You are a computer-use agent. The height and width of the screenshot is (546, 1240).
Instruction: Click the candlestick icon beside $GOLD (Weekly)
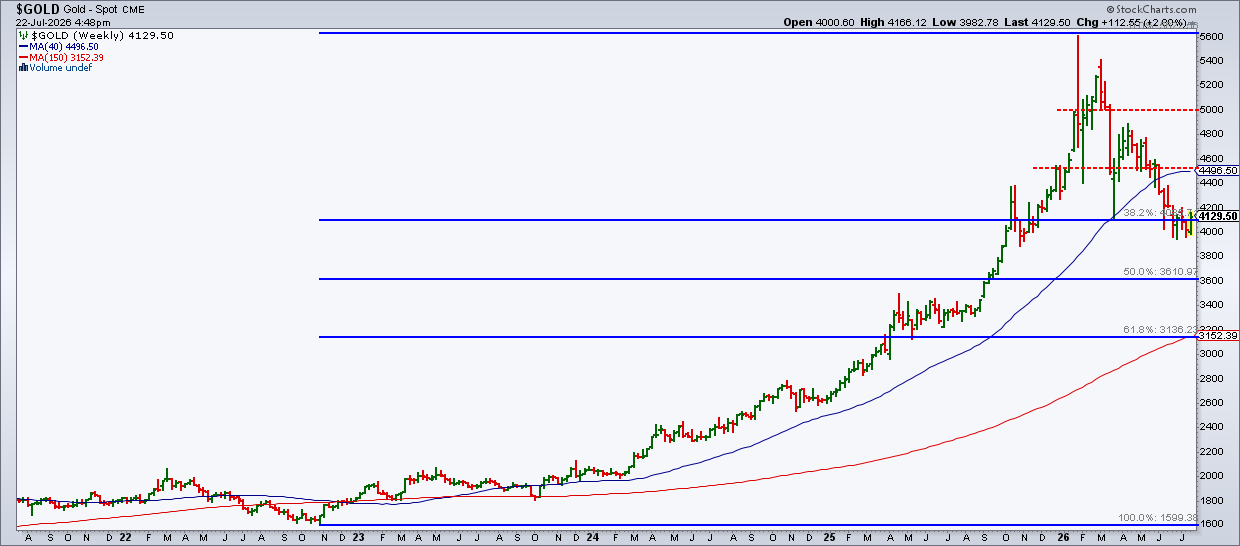tap(24, 35)
